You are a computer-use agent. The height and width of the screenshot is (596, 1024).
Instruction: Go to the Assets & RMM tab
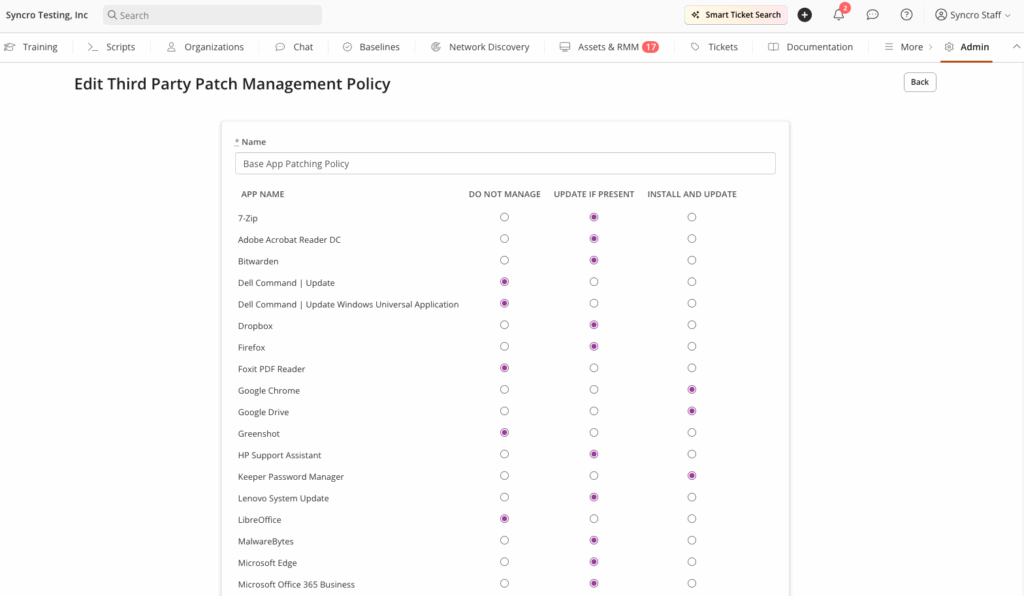608,47
